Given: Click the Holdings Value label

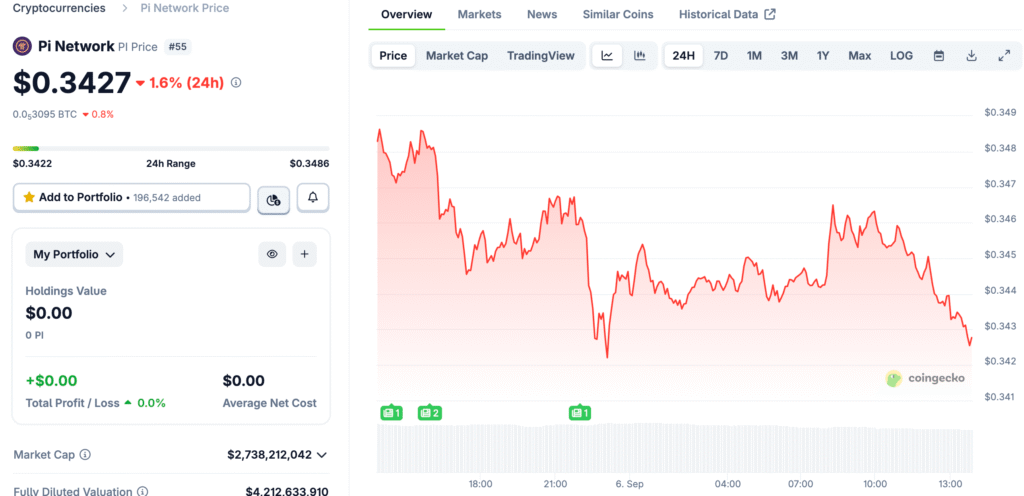Looking at the screenshot, I should [66, 291].
